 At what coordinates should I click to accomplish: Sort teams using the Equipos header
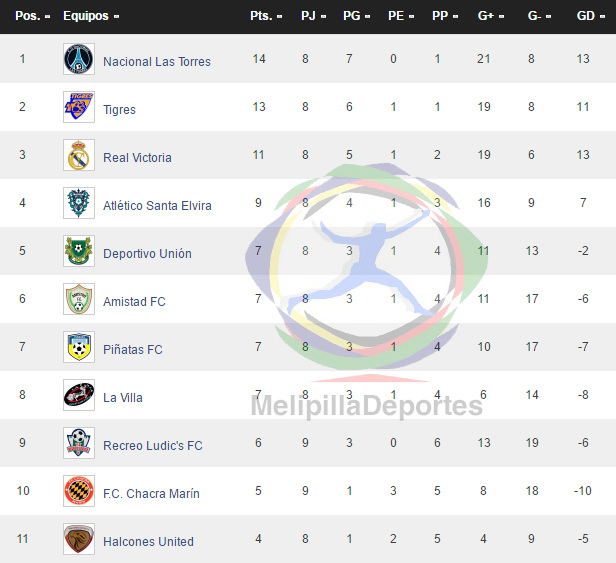coord(91,16)
